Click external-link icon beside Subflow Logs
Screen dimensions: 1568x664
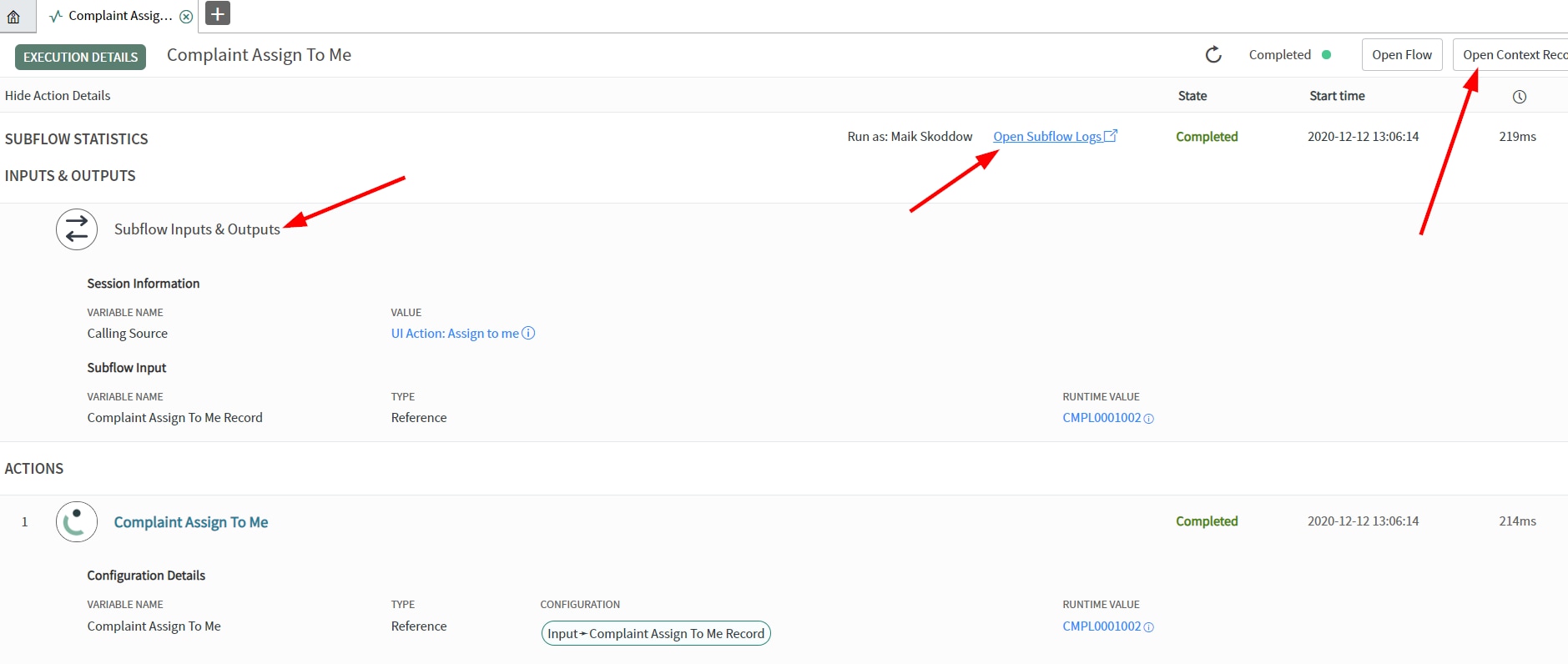(1111, 136)
